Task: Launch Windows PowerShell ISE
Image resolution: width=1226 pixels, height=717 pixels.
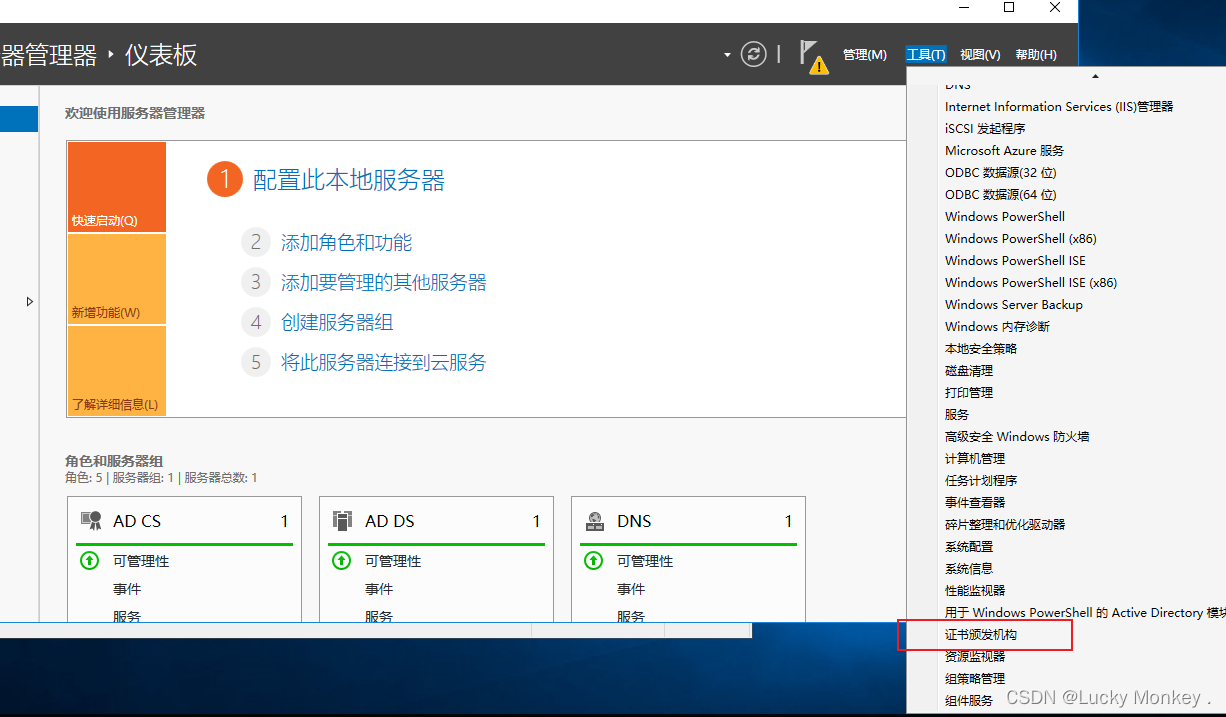Action: [x=1015, y=260]
